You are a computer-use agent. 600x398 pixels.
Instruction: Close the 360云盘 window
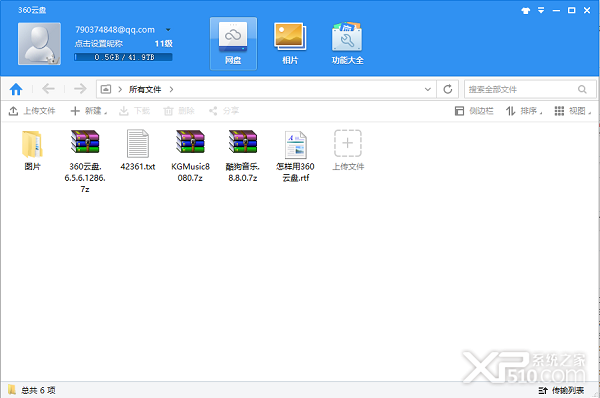tap(587, 10)
